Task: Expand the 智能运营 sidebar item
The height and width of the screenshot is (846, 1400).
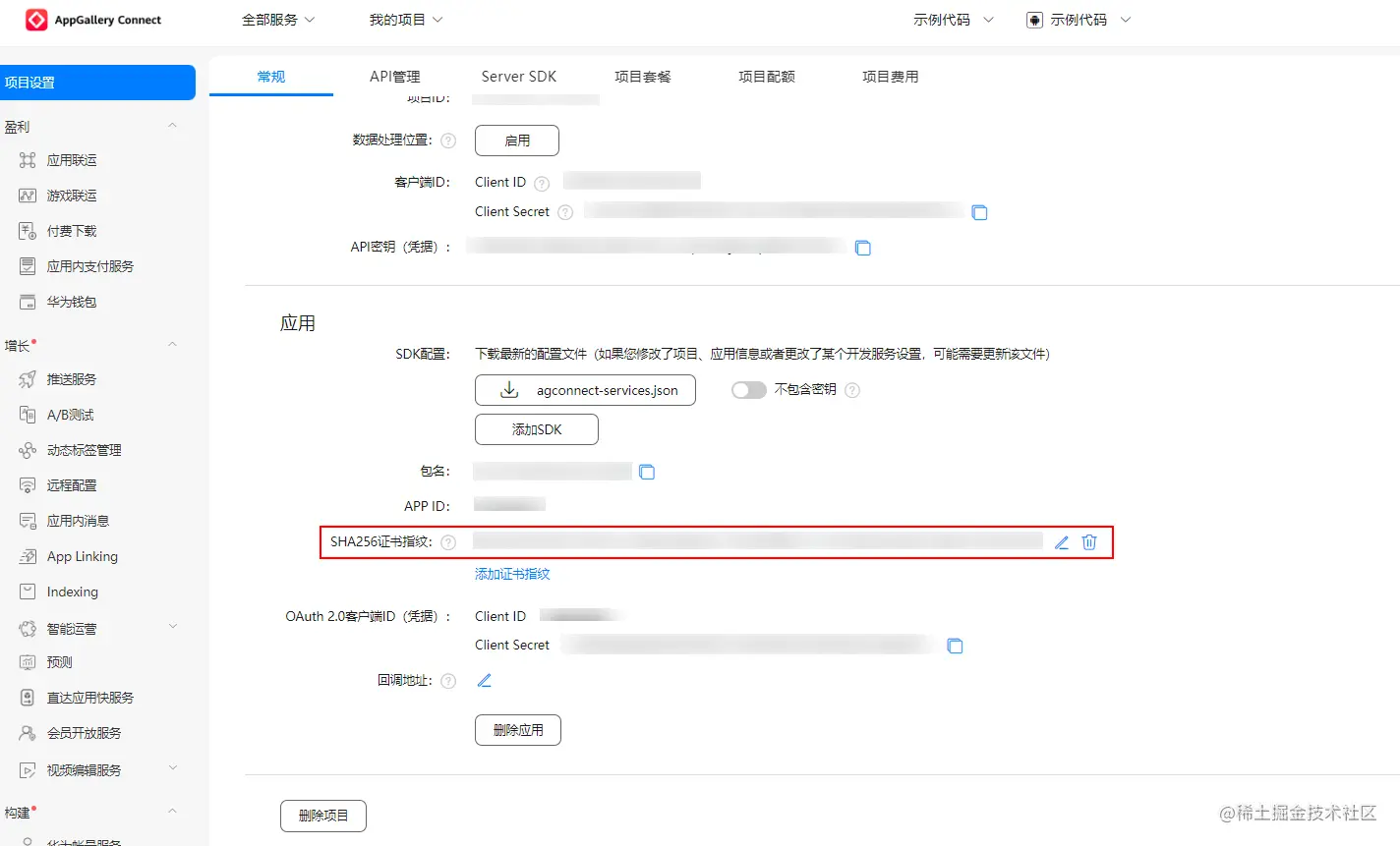Action: 172,627
